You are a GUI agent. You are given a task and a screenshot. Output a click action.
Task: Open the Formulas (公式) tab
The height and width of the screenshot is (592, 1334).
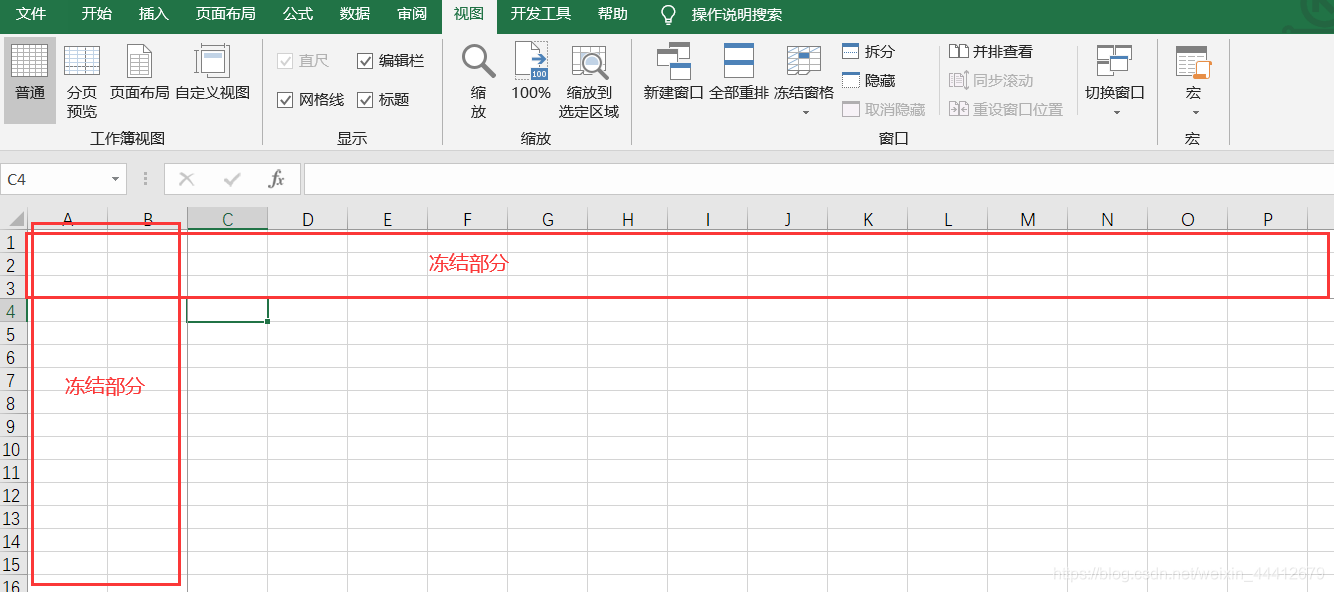click(x=298, y=14)
